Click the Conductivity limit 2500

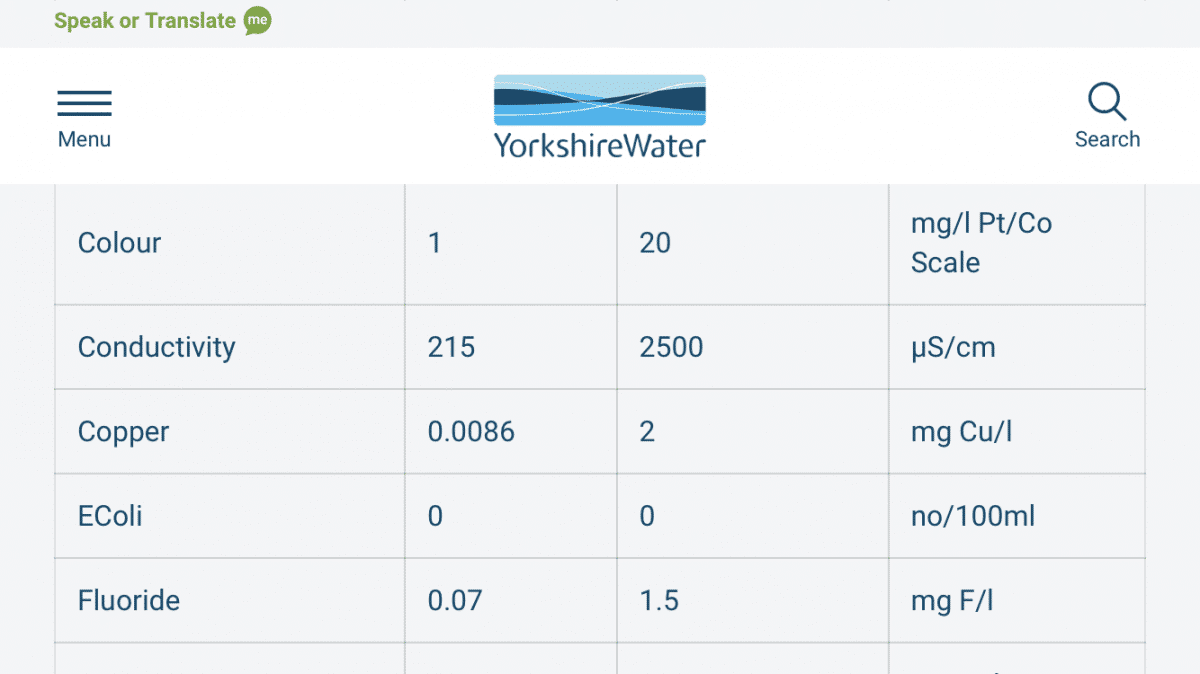pyautogui.click(x=671, y=347)
